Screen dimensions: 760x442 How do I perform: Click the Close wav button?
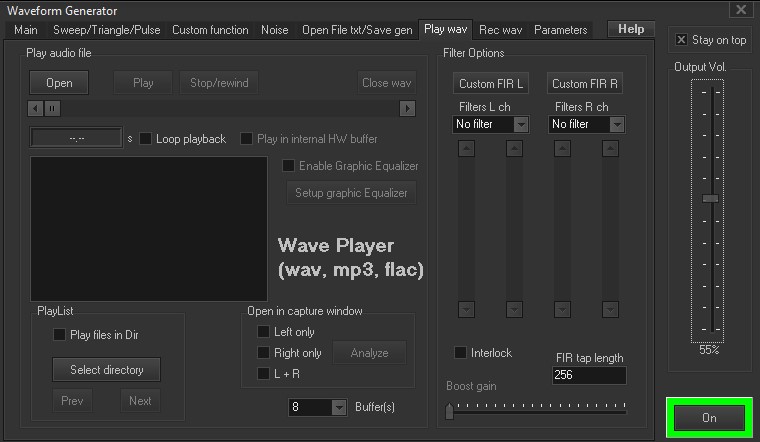click(386, 83)
